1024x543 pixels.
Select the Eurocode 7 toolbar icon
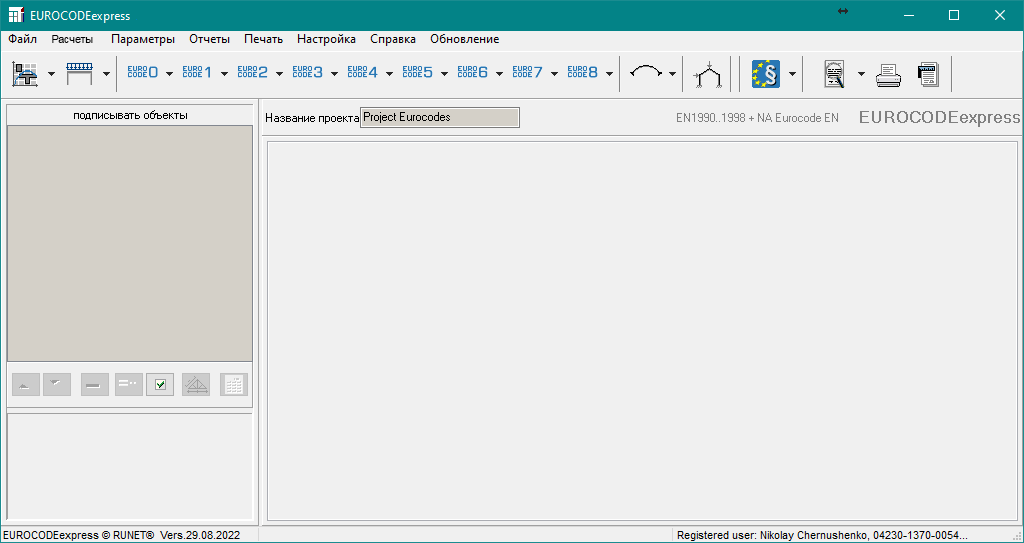tap(527, 73)
